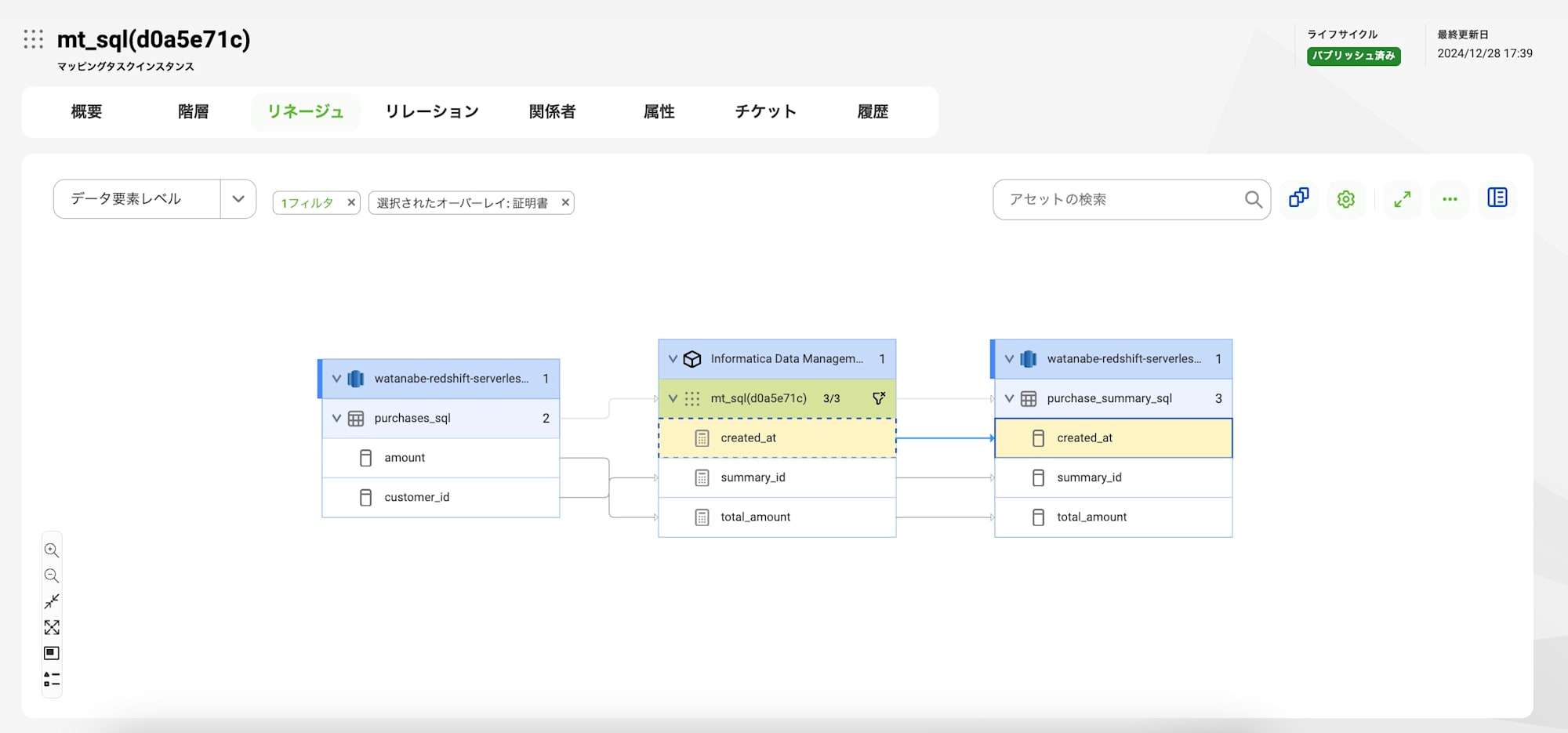Click the パブリッシュ済み lifecycle badge
1568x733 pixels.
coord(1354,56)
